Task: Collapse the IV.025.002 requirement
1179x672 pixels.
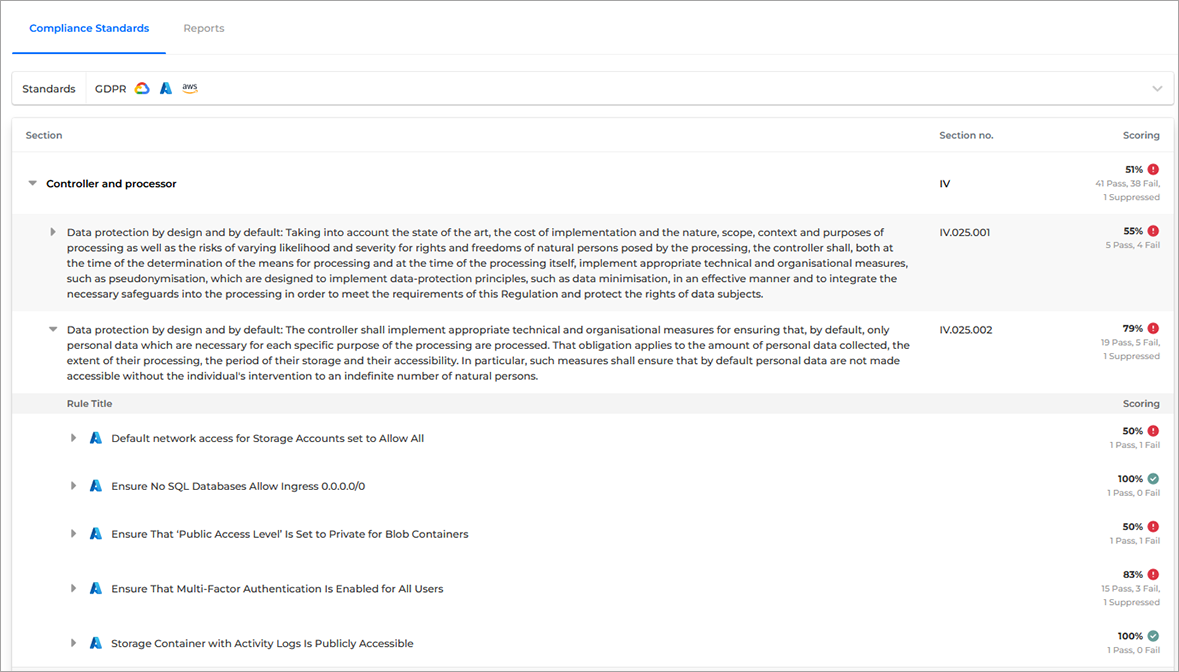Action: coord(53,329)
